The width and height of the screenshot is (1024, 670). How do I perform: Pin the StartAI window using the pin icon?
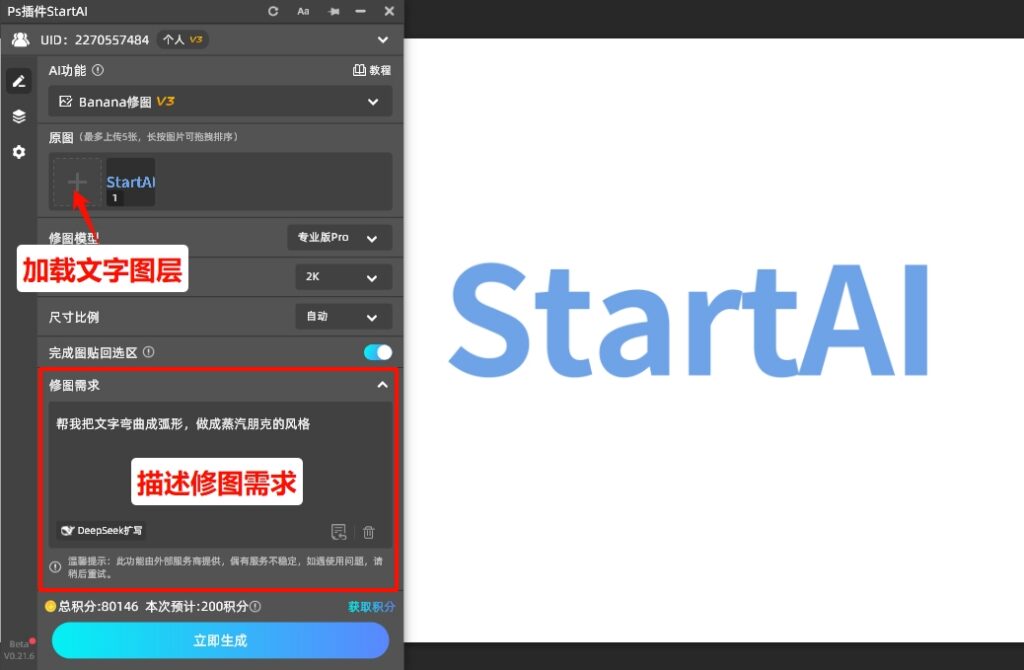332,11
